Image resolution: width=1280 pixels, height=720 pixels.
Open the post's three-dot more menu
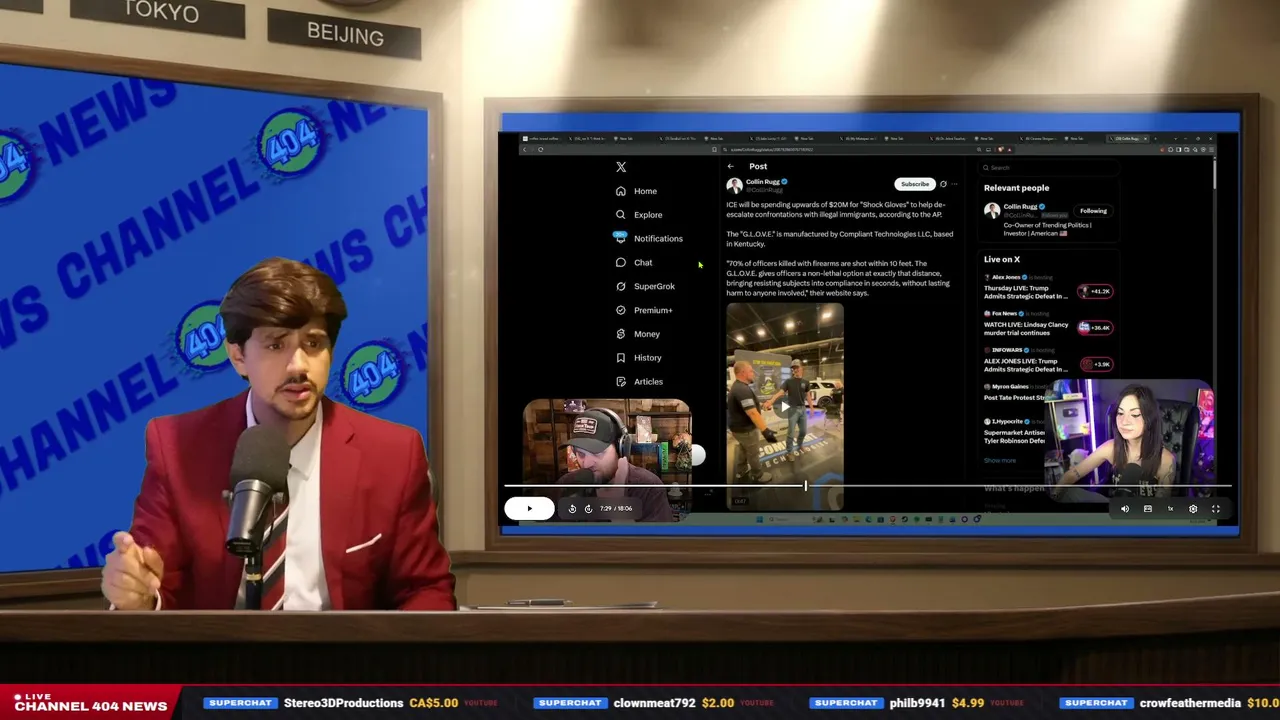point(955,184)
